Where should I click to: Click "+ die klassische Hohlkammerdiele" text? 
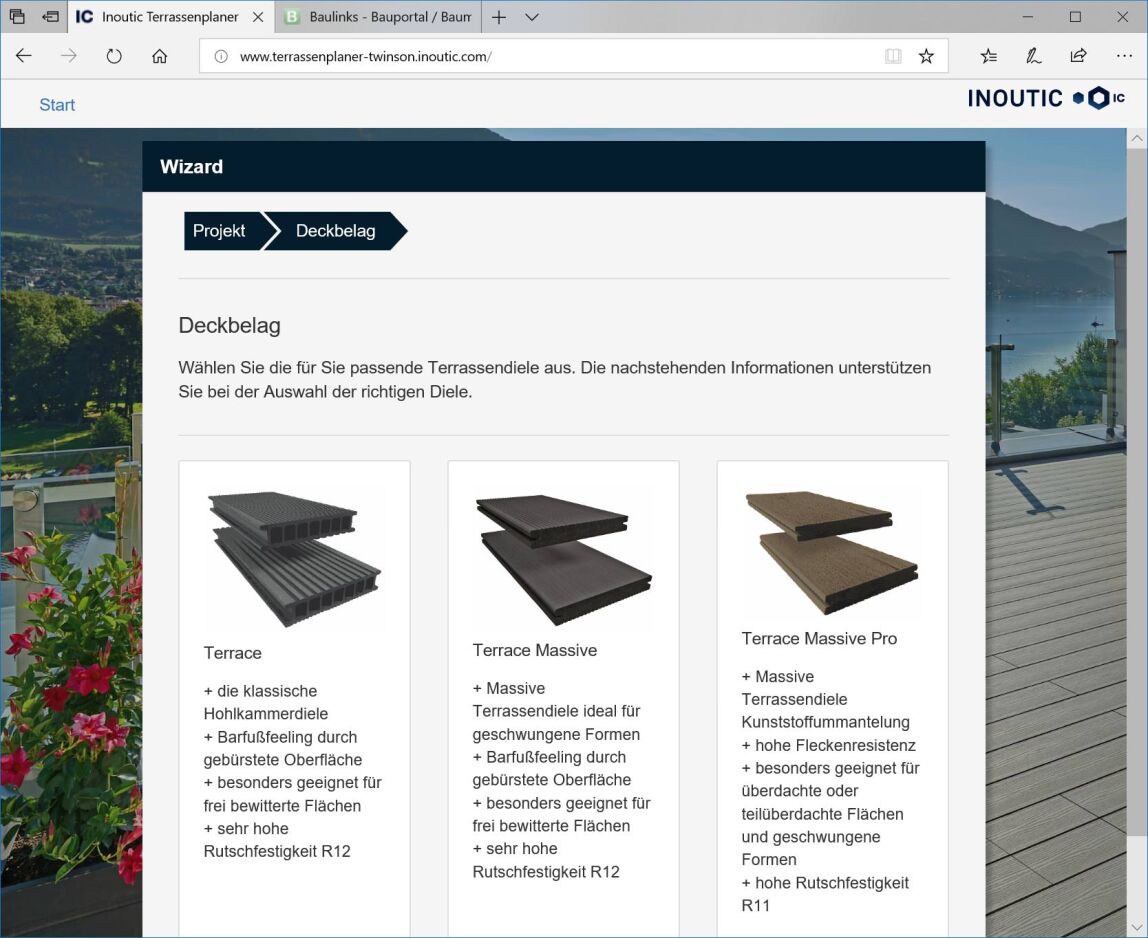[x=266, y=702]
